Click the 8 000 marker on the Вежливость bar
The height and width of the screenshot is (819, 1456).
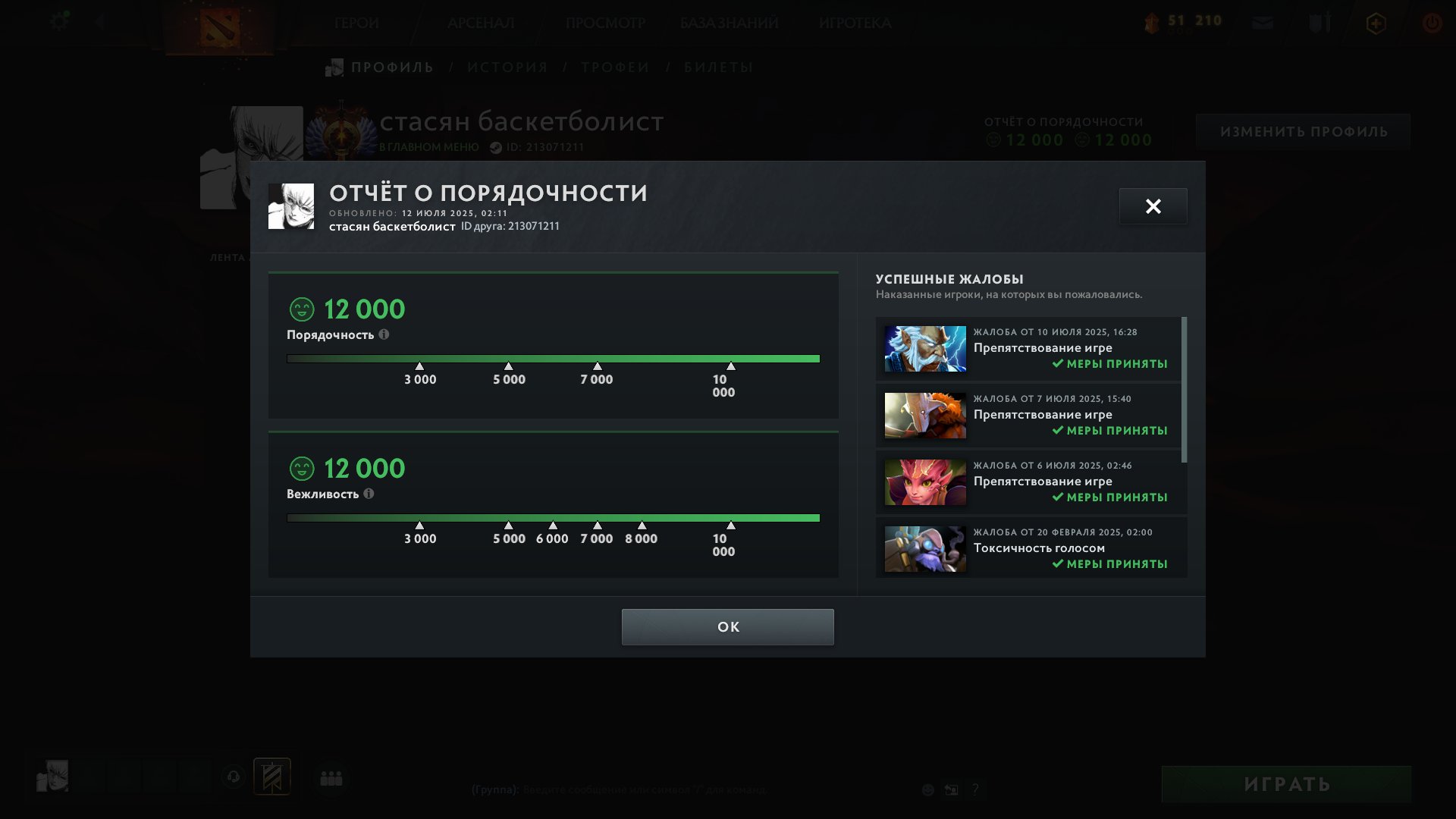click(642, 534)
